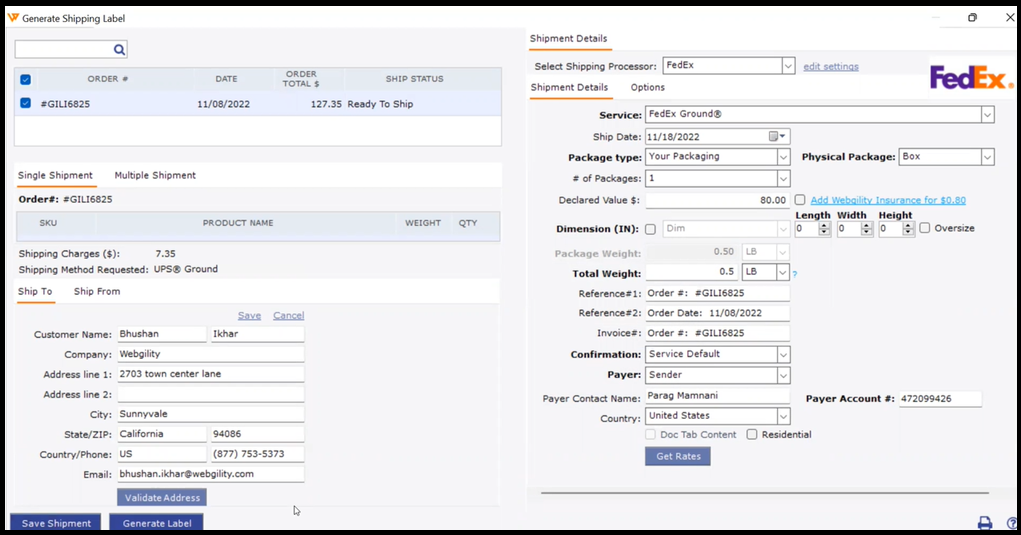
Task: Click the Declared Value input field
Action: click(x=717, y=200)
